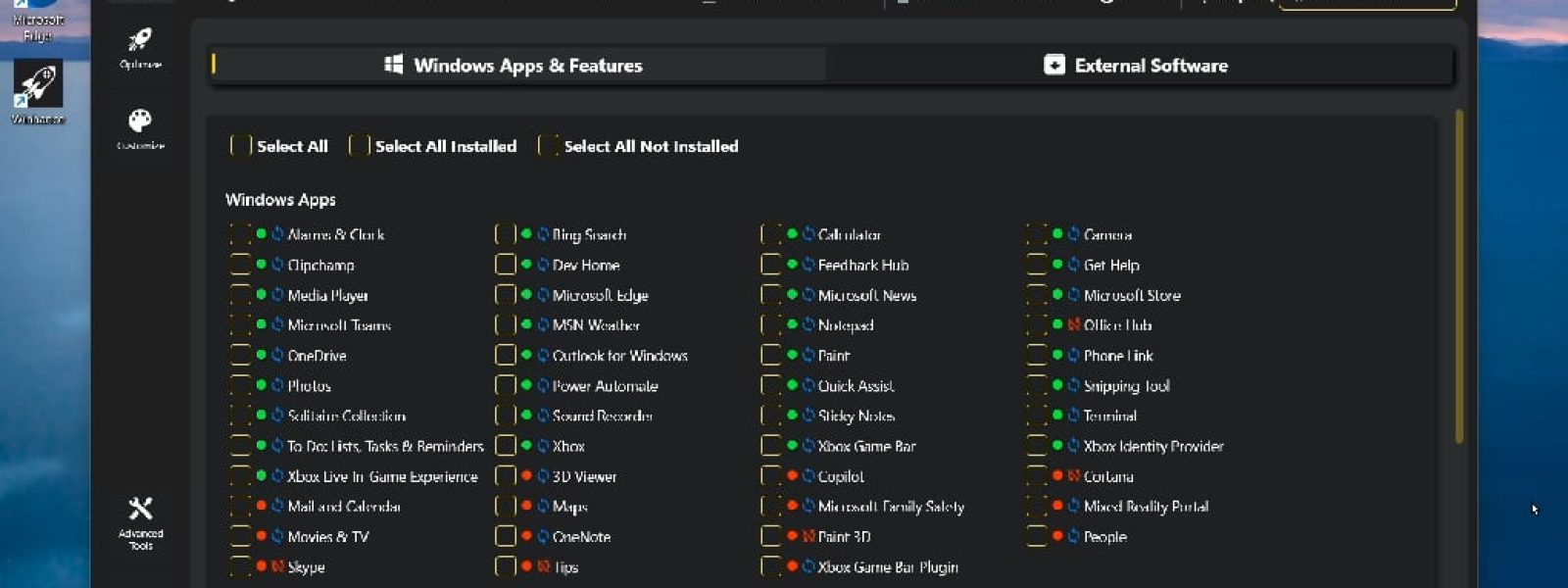Select the Microsoft News label
This screenshot has height=588, width=1568.
pos(867,295)
